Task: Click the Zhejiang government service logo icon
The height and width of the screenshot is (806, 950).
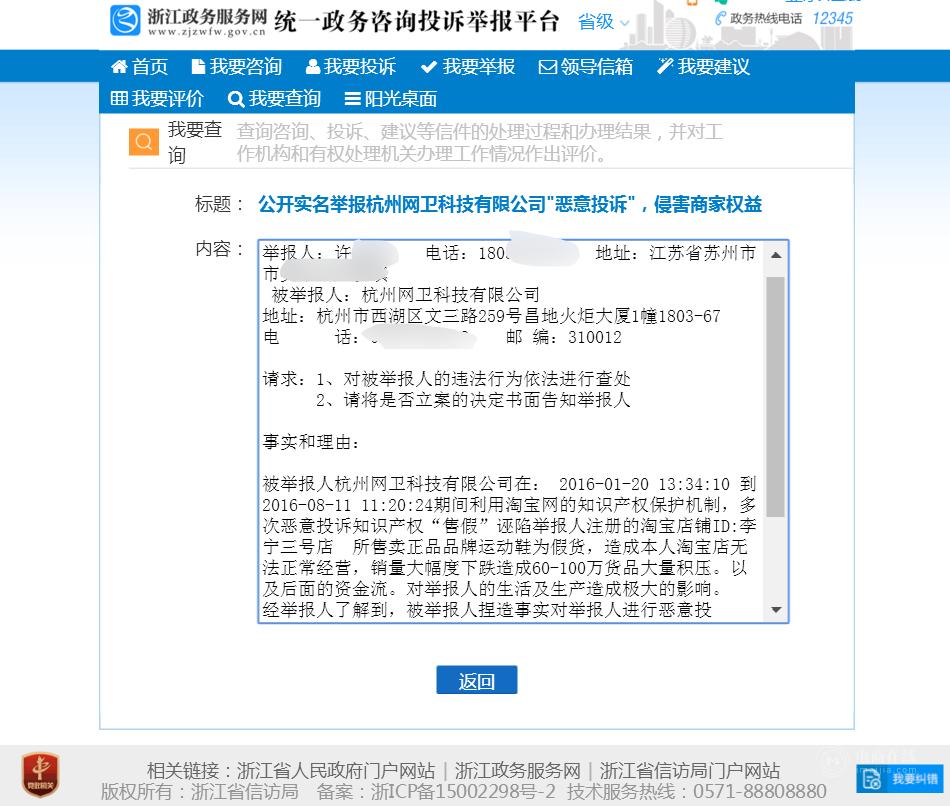Action: (x=125, y=21)
